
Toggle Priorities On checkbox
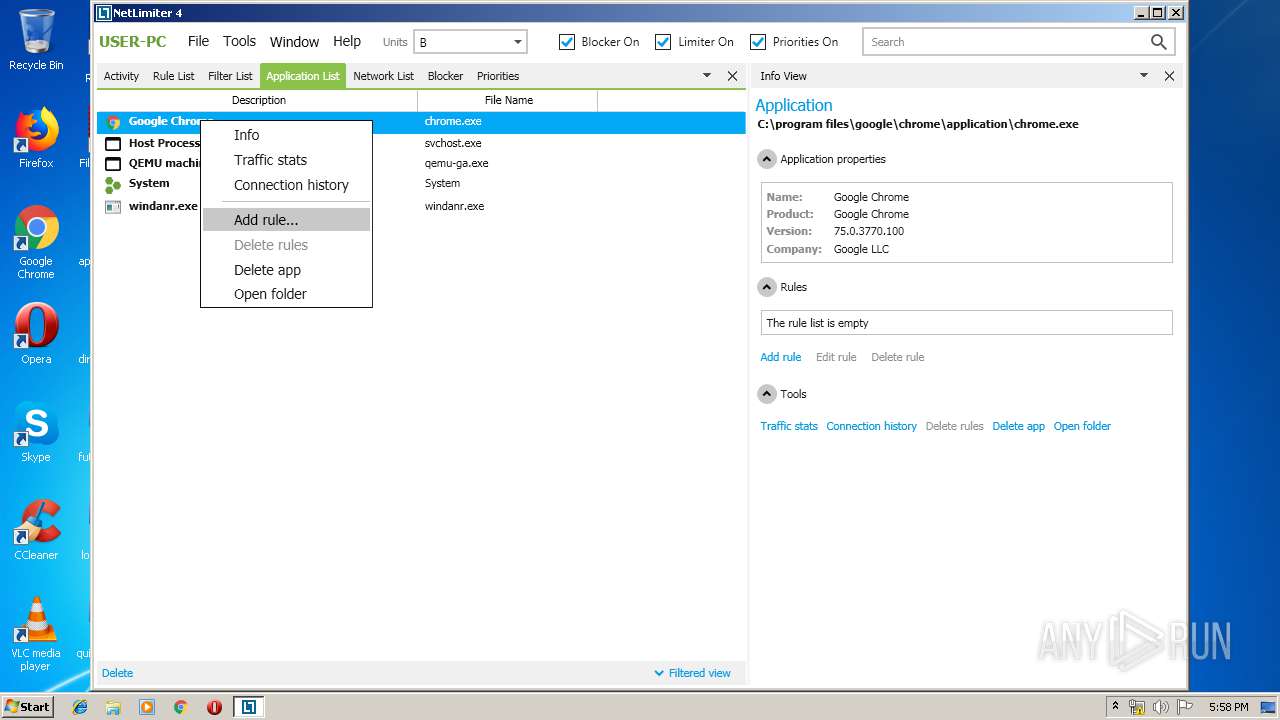coord(758,42)
